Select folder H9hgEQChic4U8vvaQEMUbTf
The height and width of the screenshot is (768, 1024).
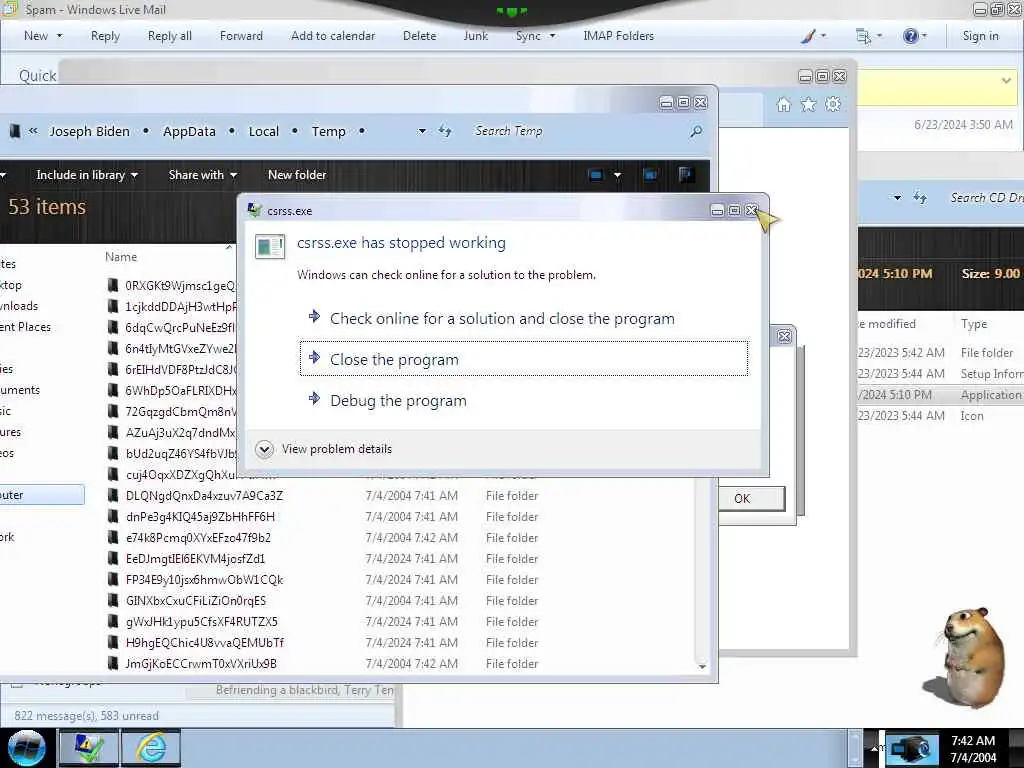(204, 643)
